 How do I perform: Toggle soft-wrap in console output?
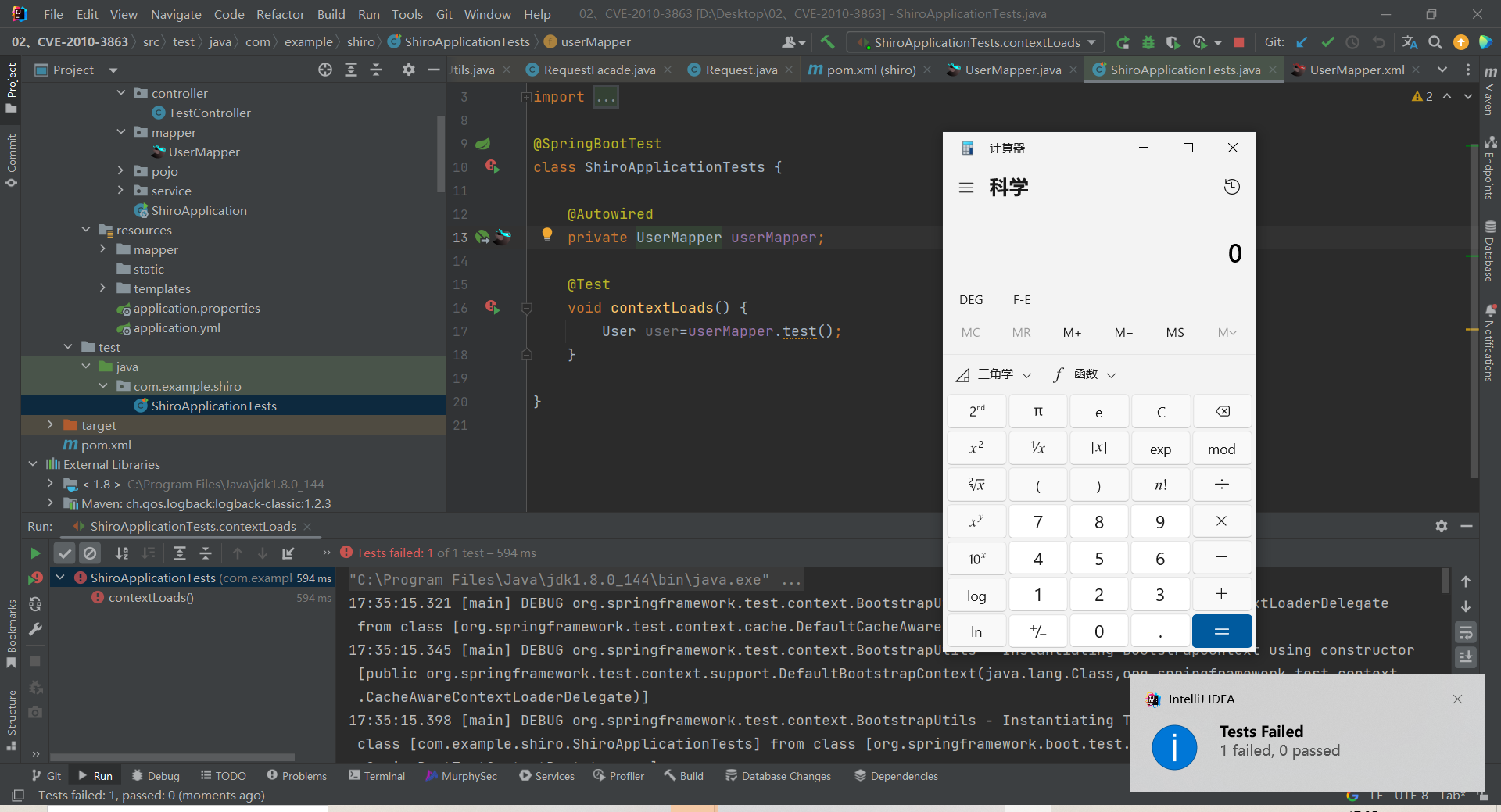point(1466,631)
